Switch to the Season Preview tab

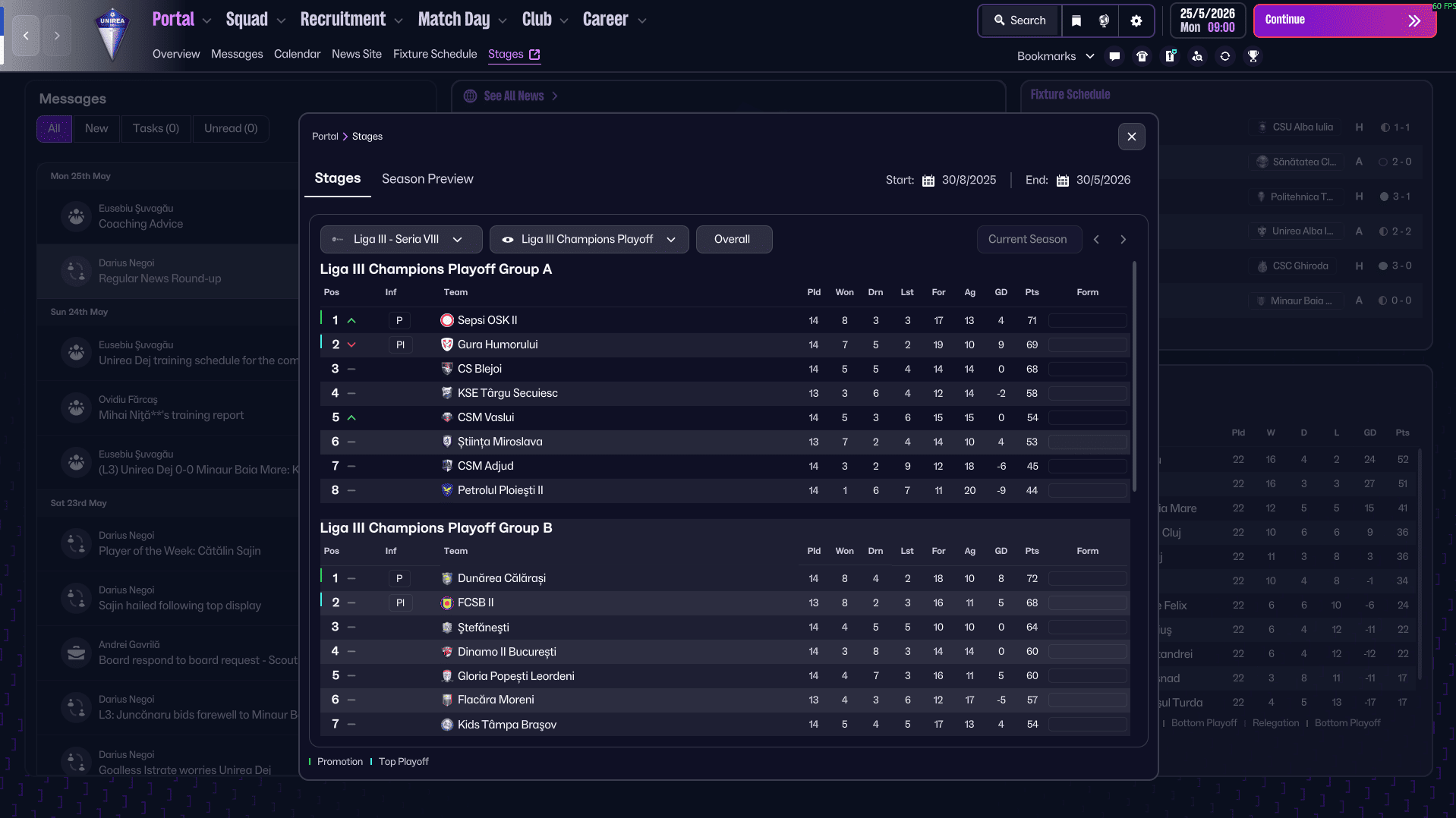click(427, 179)
